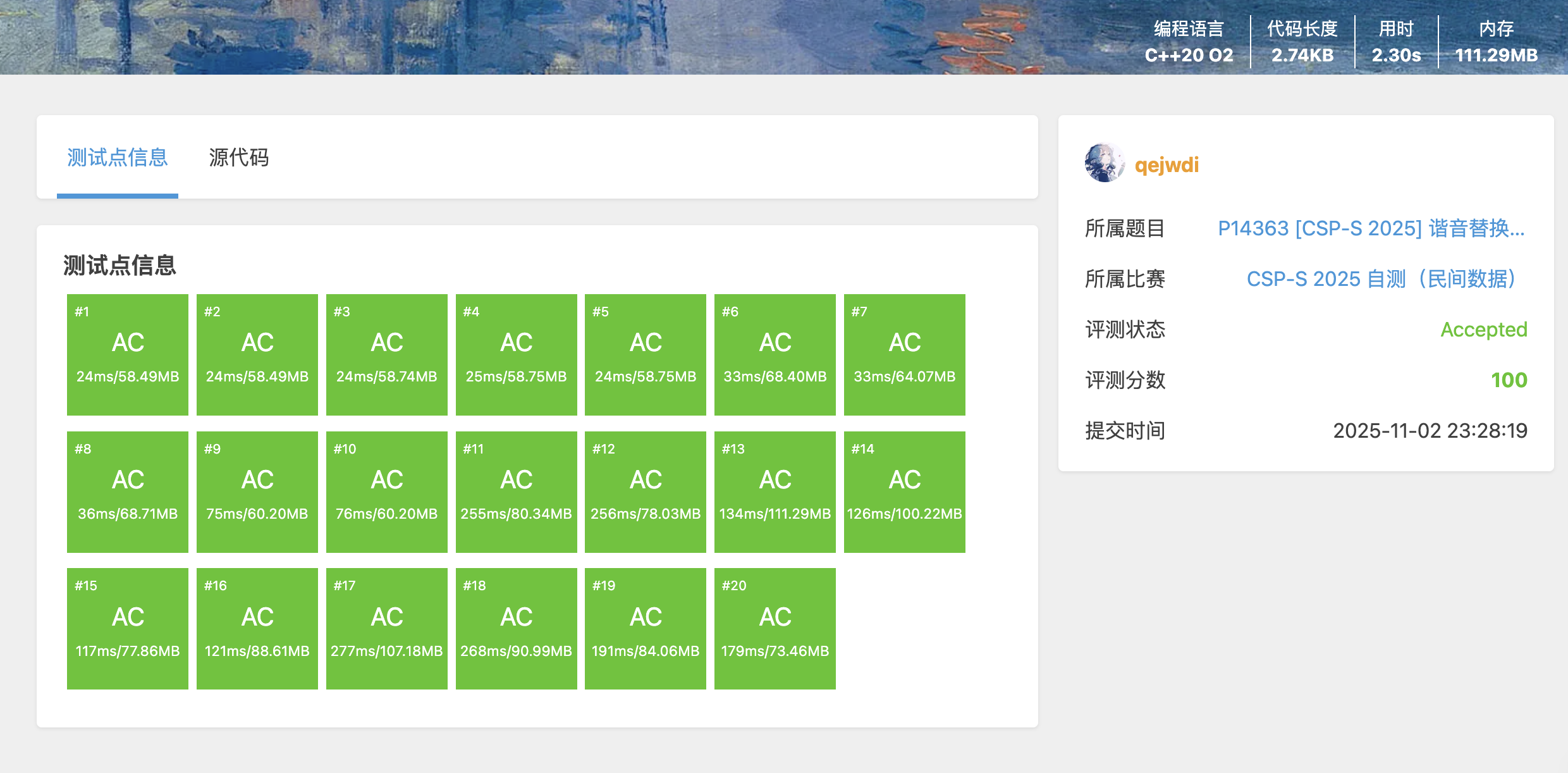1568x773 pixels.
Task: Click test case #6 tile showing 33ms/68.40MB
Action: coord(775,354)
